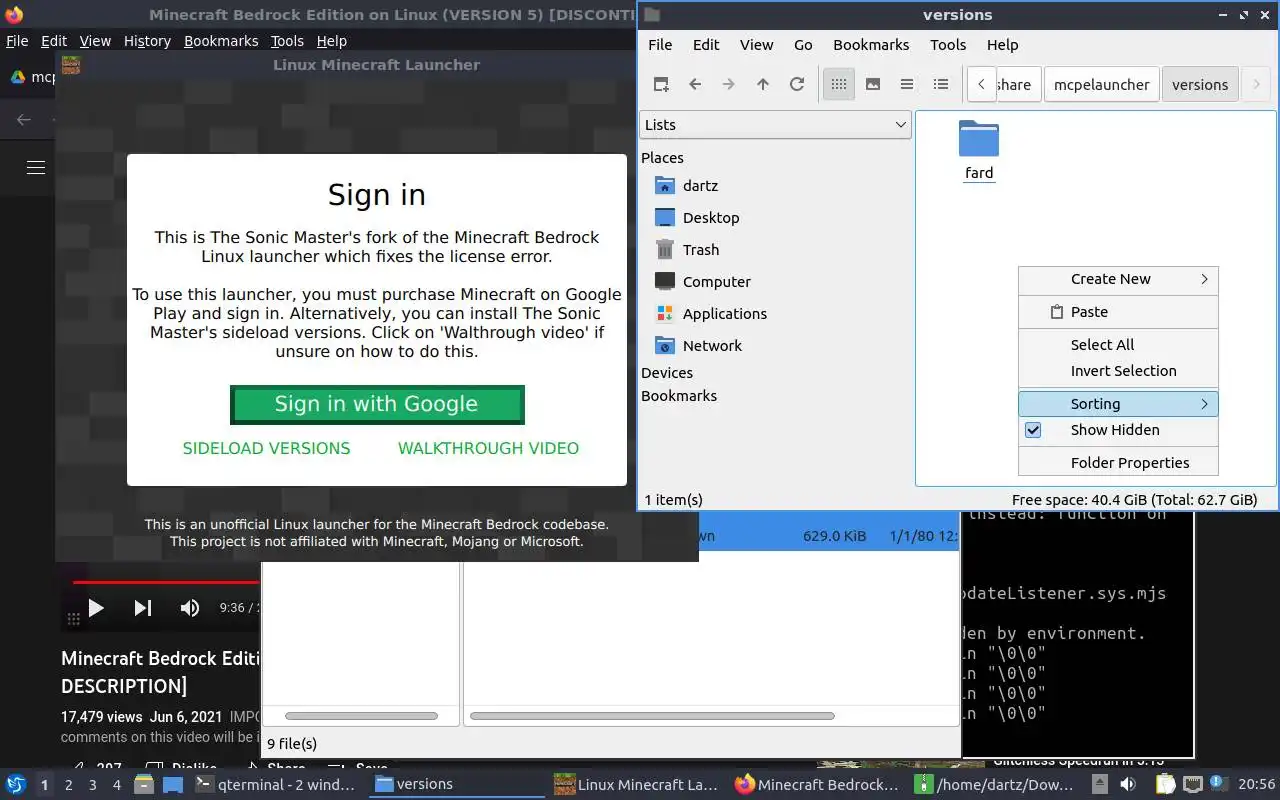Click the show desktop taskbar icon
This screenshot has width=1280, height=800.
point(172,785)
